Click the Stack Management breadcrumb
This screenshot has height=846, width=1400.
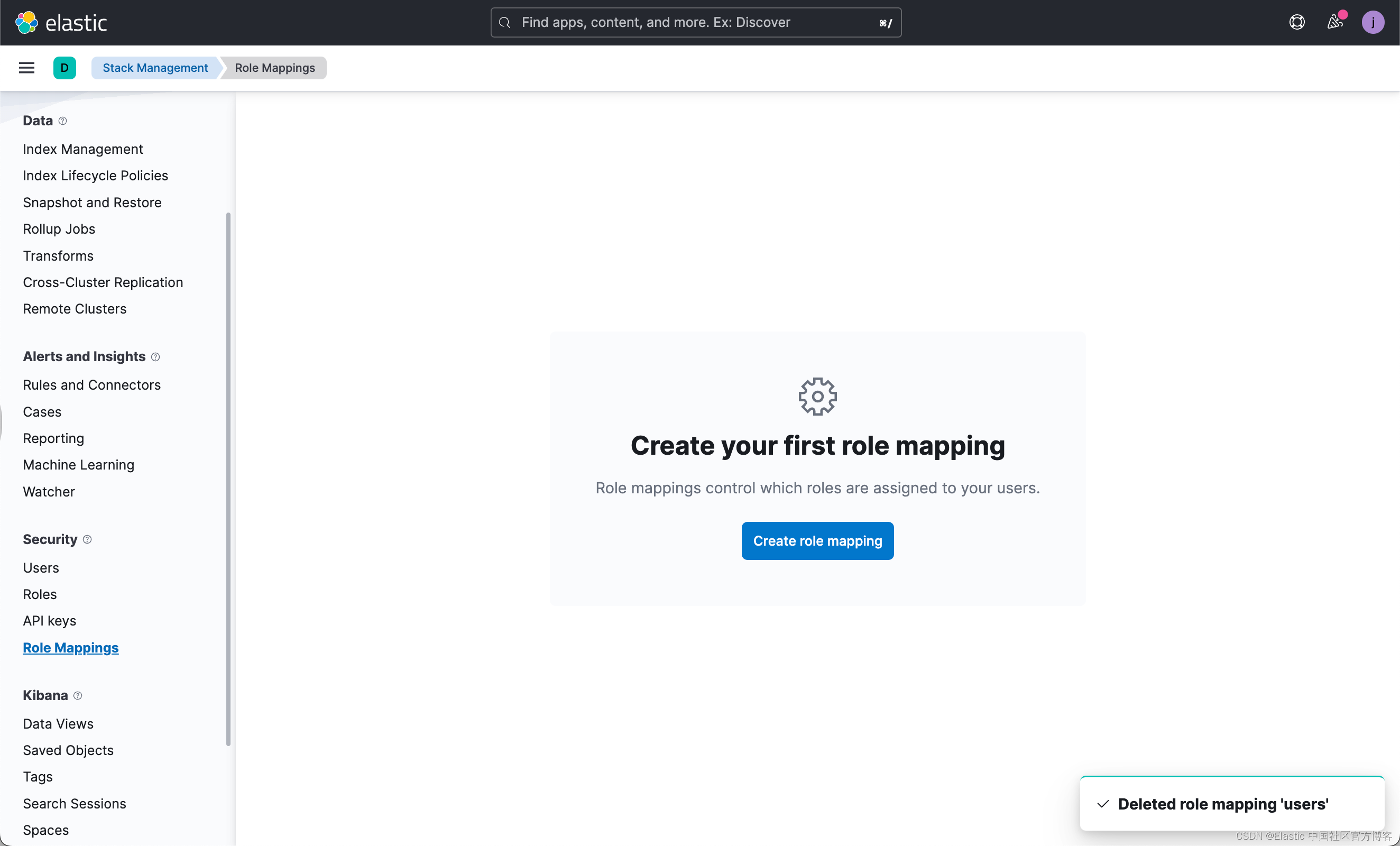(x=154, y=68)
